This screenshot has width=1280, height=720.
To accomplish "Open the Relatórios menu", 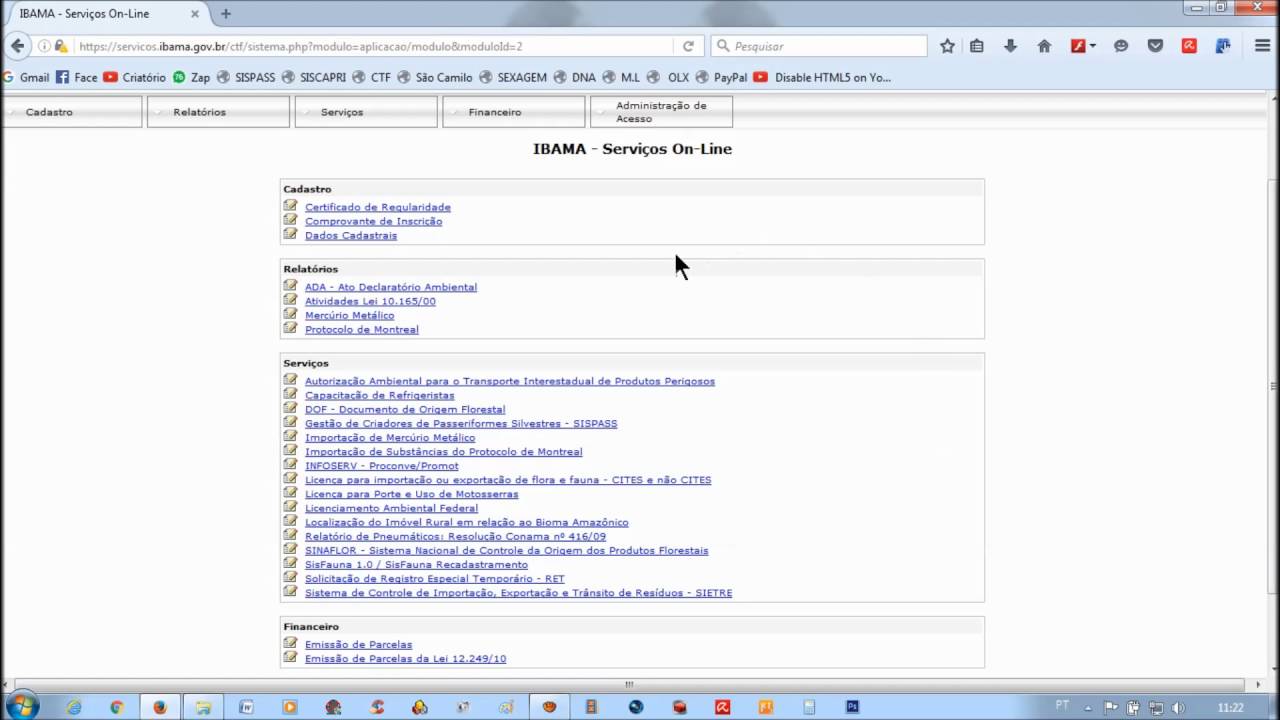I will pyautogui.click(x=218, y=112).
